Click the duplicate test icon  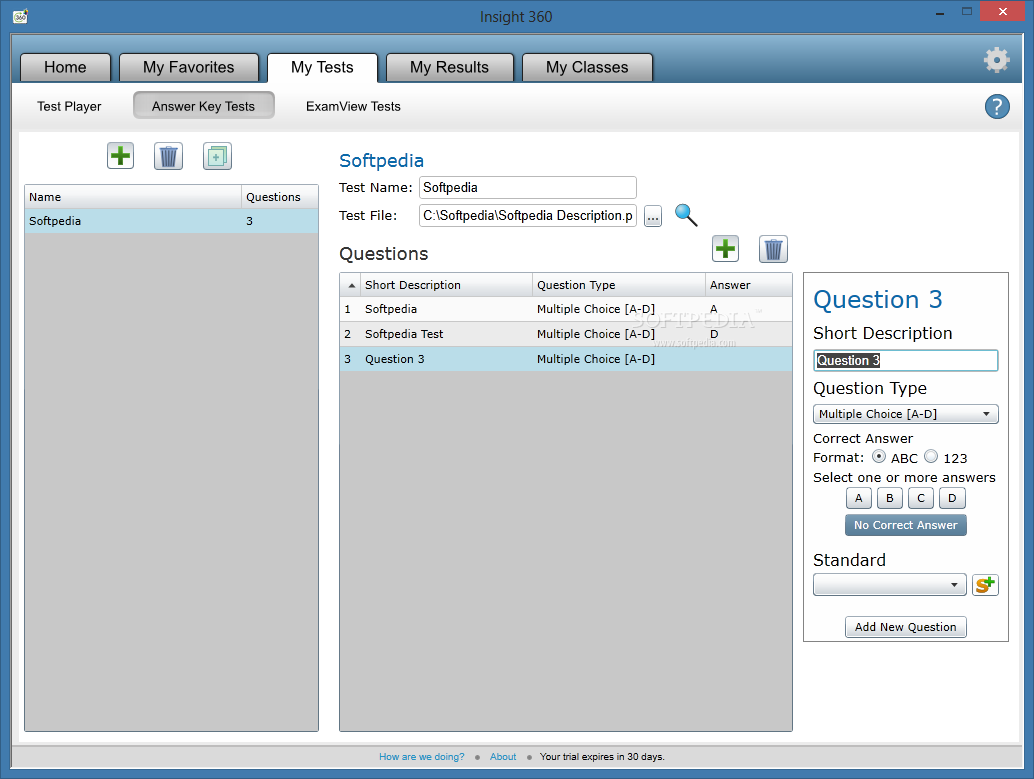click(218, 156)
